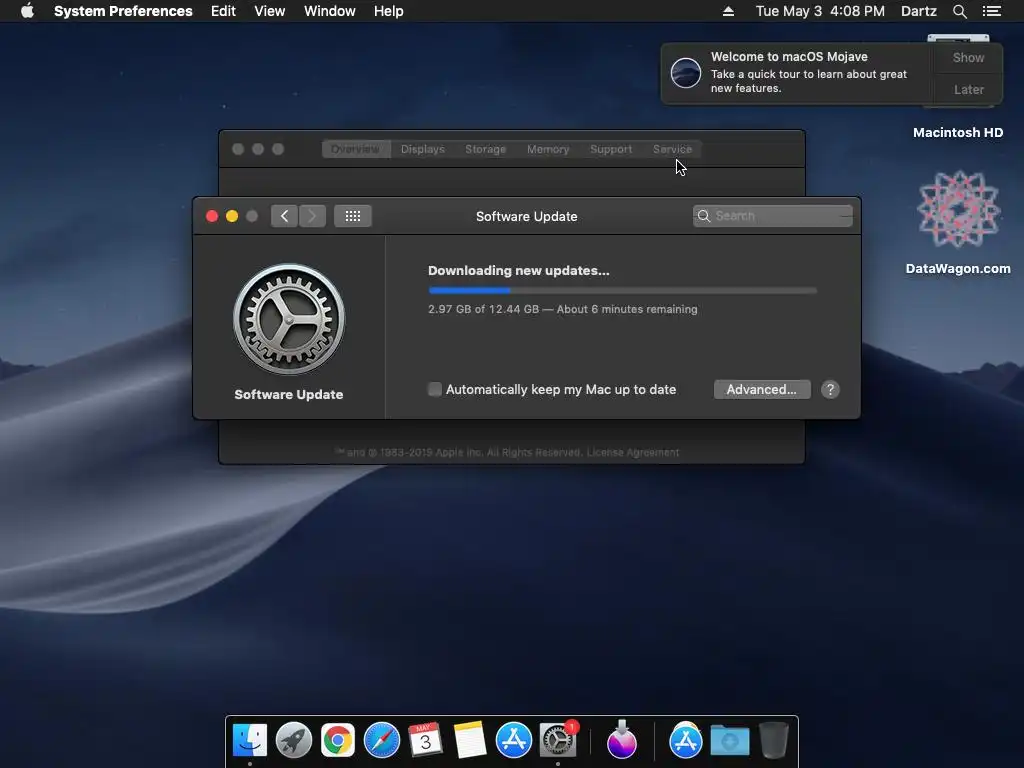The height and width of the screenshot is (768, 1024).
Task: Open the purple orb downloader app in Dock
Action: [x=621, y=741]
